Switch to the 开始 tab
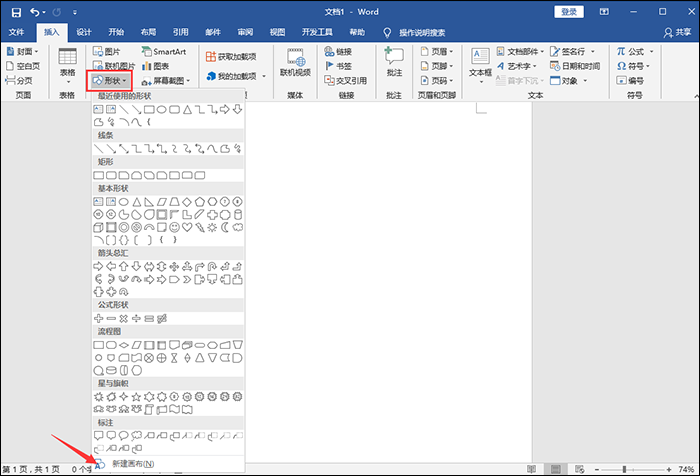The image size is (700, 476). [x=116, y=32]
